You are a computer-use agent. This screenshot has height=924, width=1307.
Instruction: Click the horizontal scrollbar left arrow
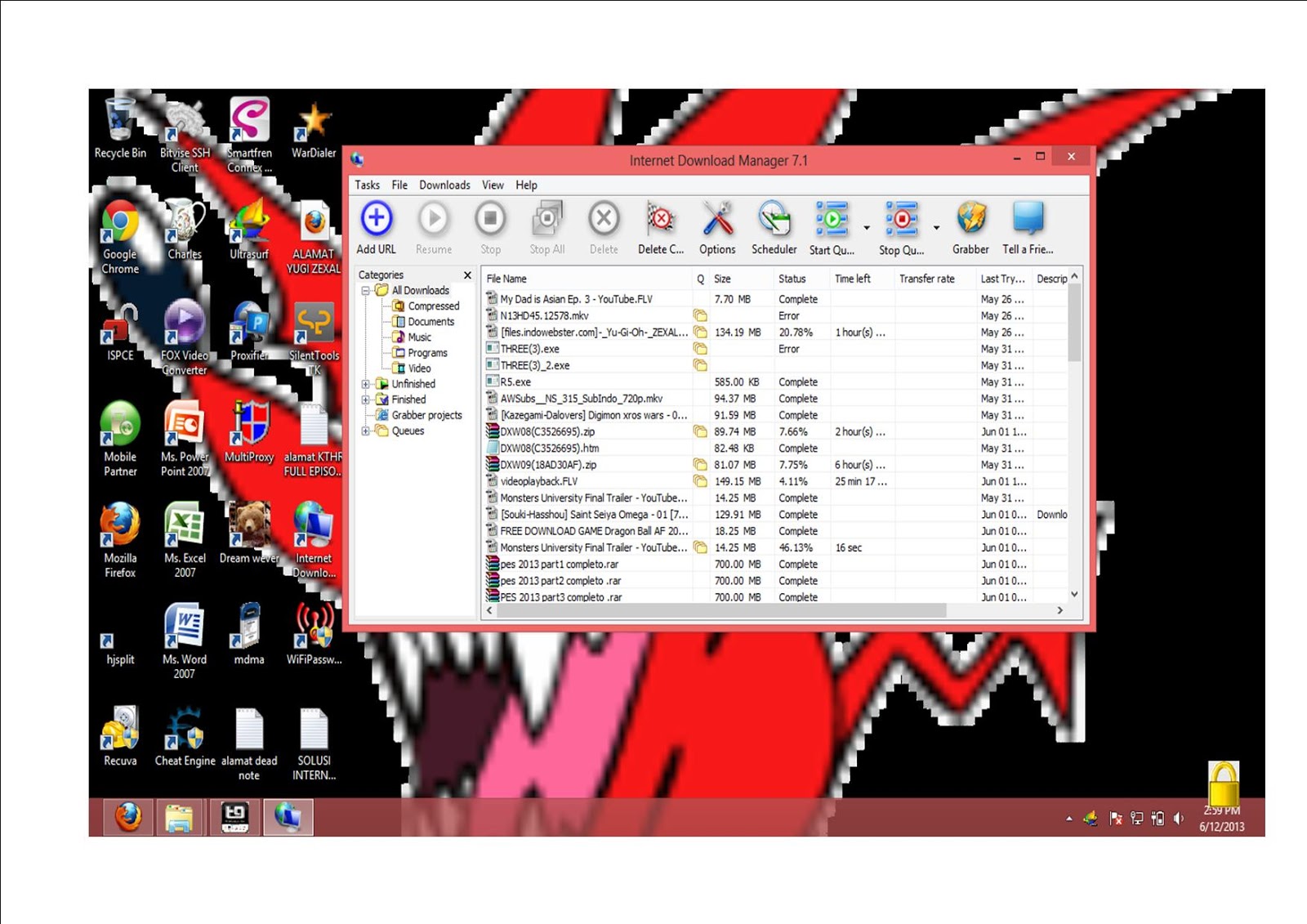489,610
